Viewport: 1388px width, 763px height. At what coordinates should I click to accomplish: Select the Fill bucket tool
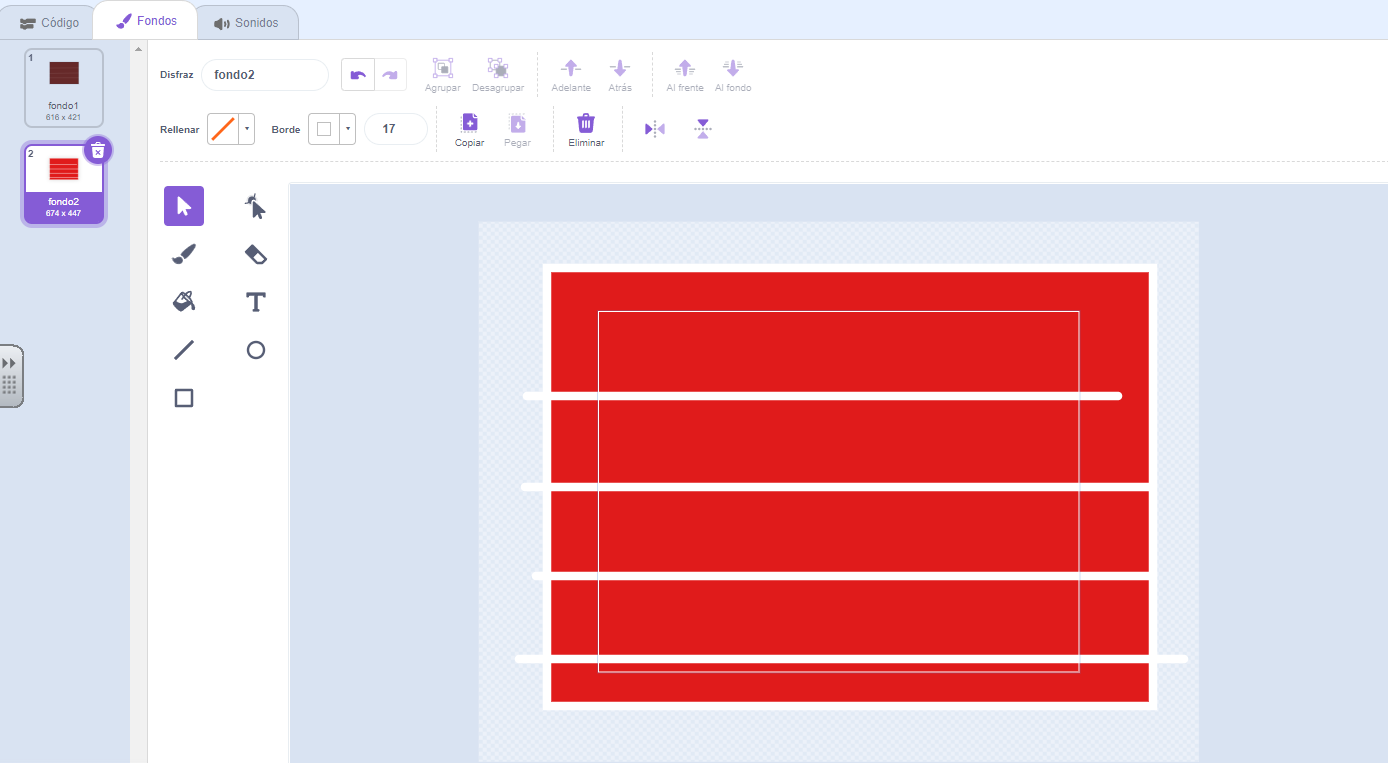tap(184, 302)
